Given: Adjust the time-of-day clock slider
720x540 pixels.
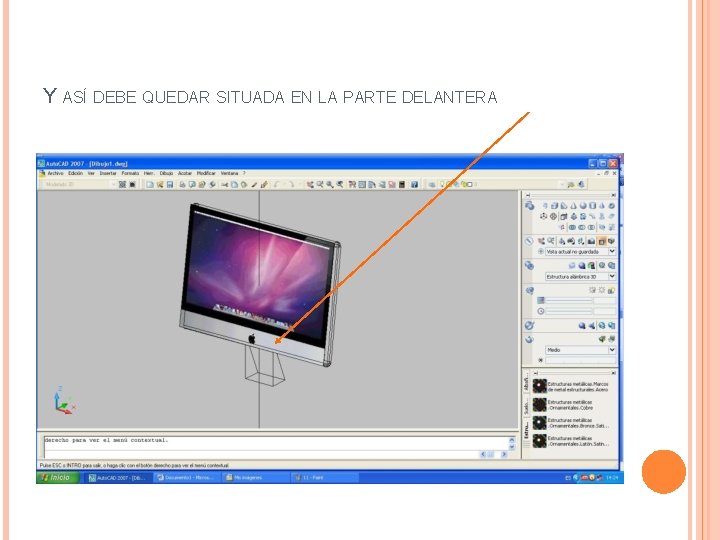Looking at the screenshot, I should pos(568,311).
